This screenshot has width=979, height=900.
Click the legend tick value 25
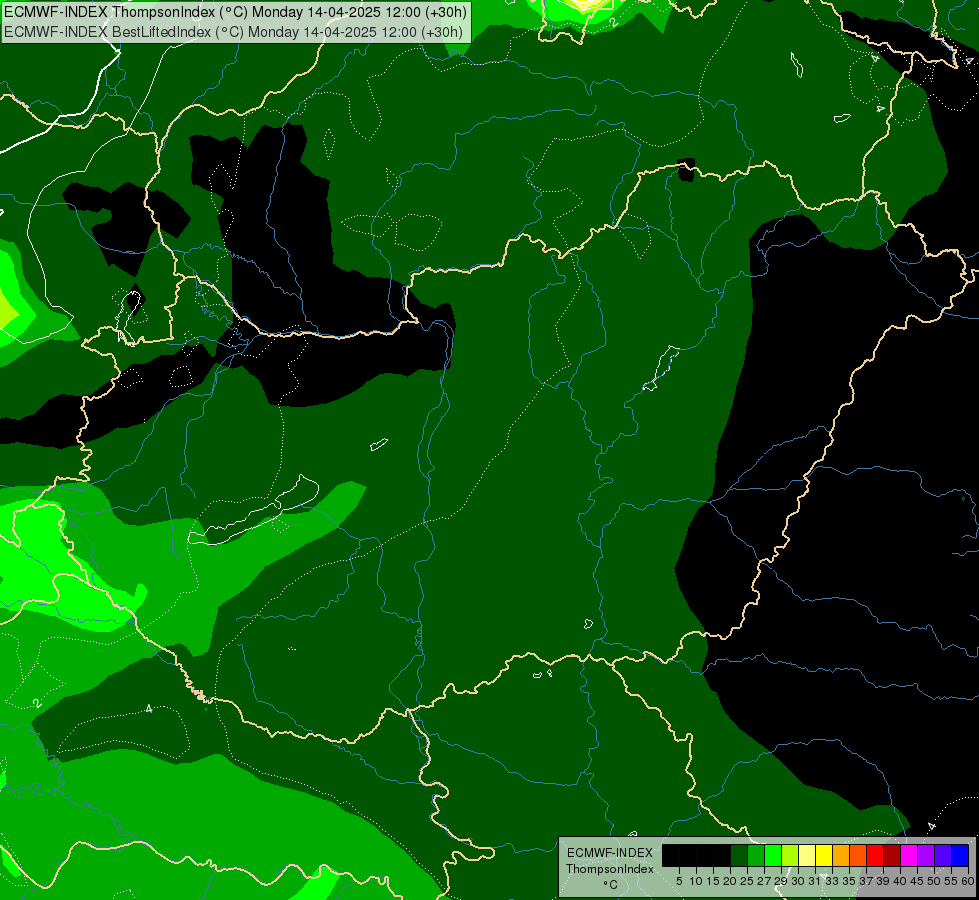pyautogui.click(x=747, y=881)
